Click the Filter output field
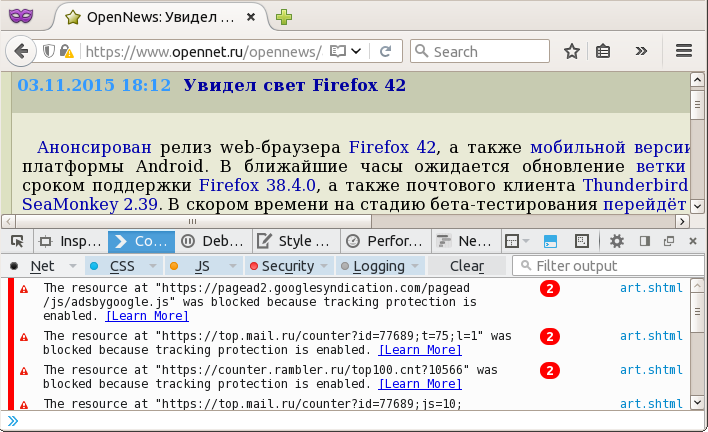The width and height of the screenshot is (708, 432). [x=608, y=266]
